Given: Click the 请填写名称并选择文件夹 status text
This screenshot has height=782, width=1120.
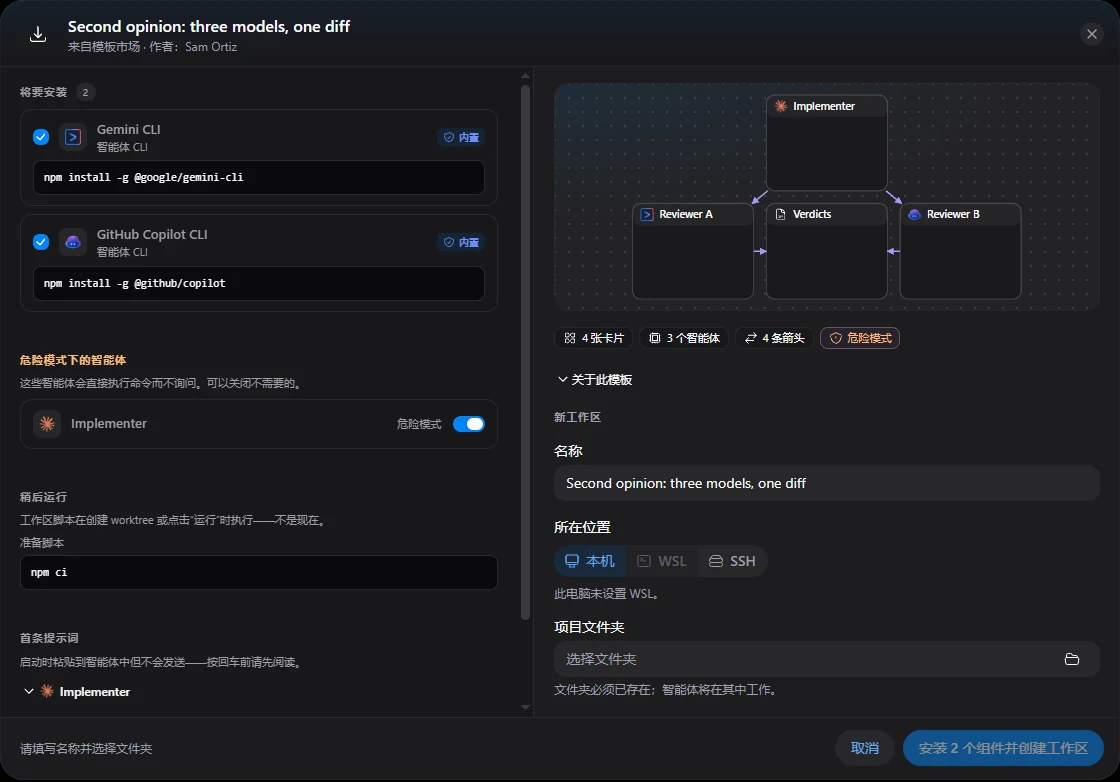Looking at the screenshot, I should click(x=86, y=748).
